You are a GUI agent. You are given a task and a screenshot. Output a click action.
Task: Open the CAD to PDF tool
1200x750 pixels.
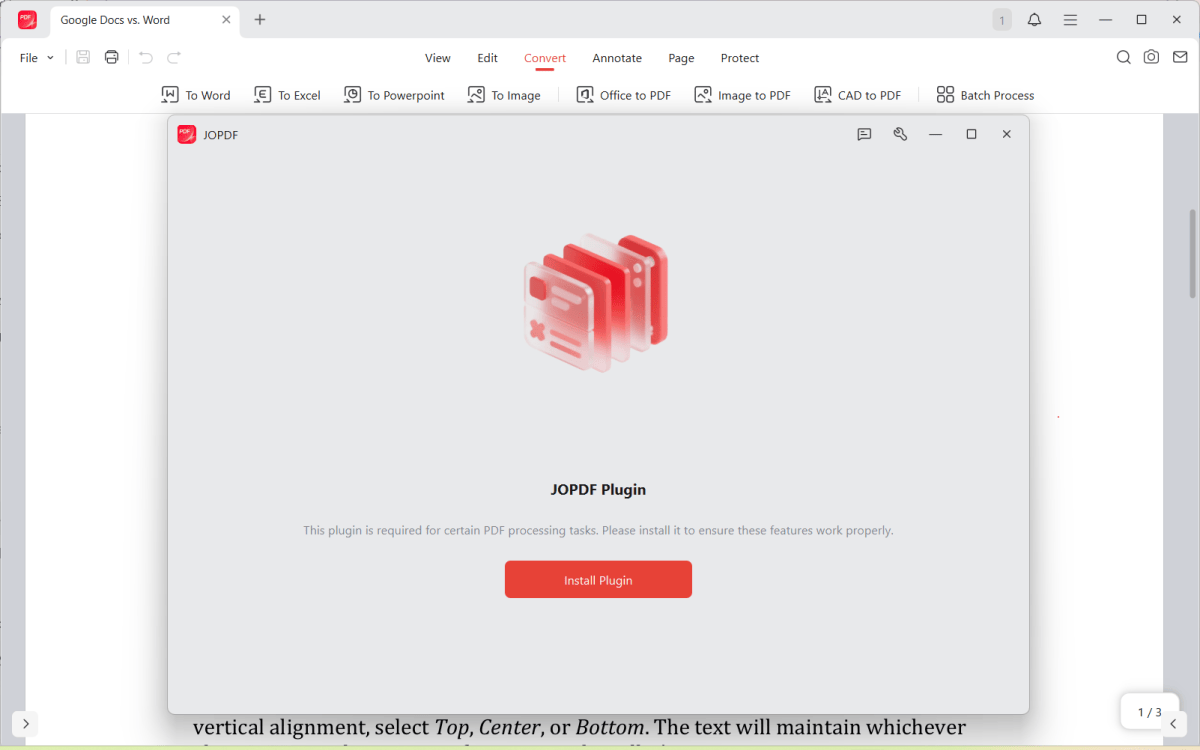[857, 95]
